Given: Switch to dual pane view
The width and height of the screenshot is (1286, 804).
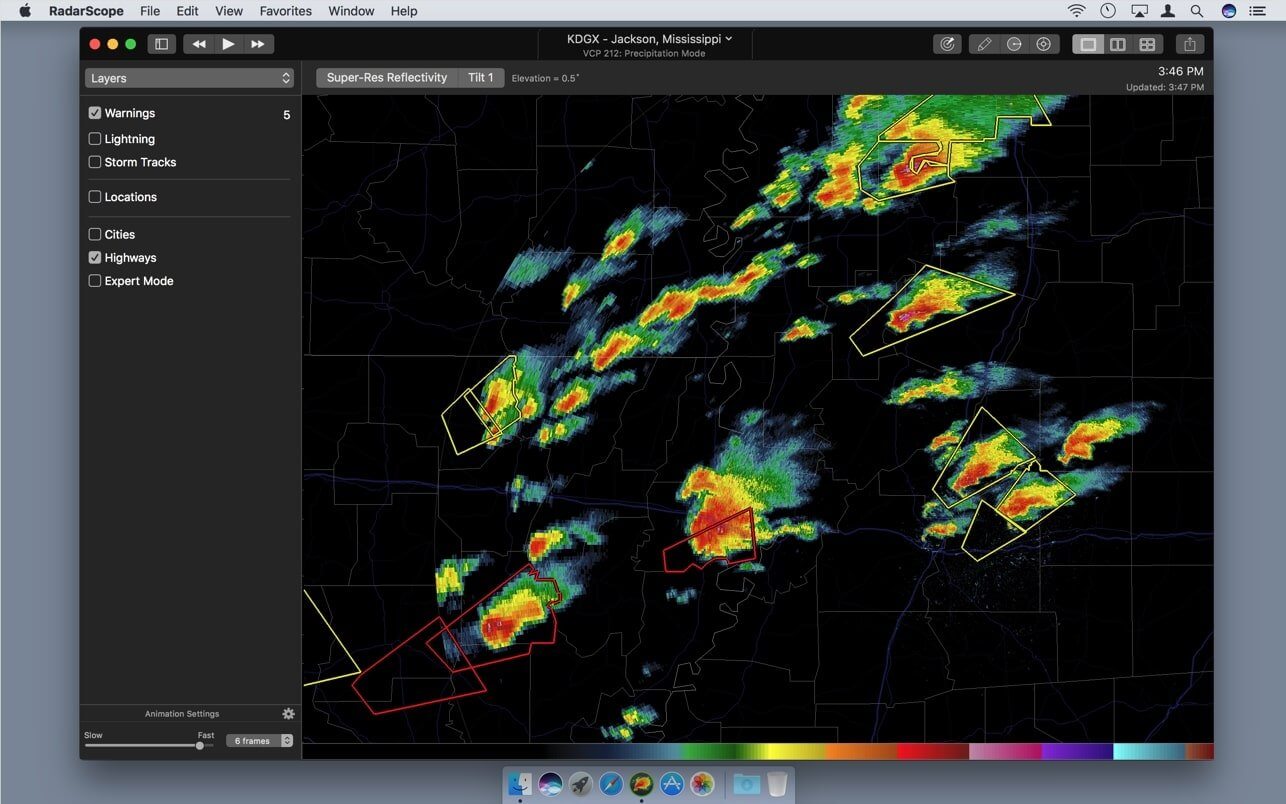Looking at the screenshot, I should tap(1117, 44).
